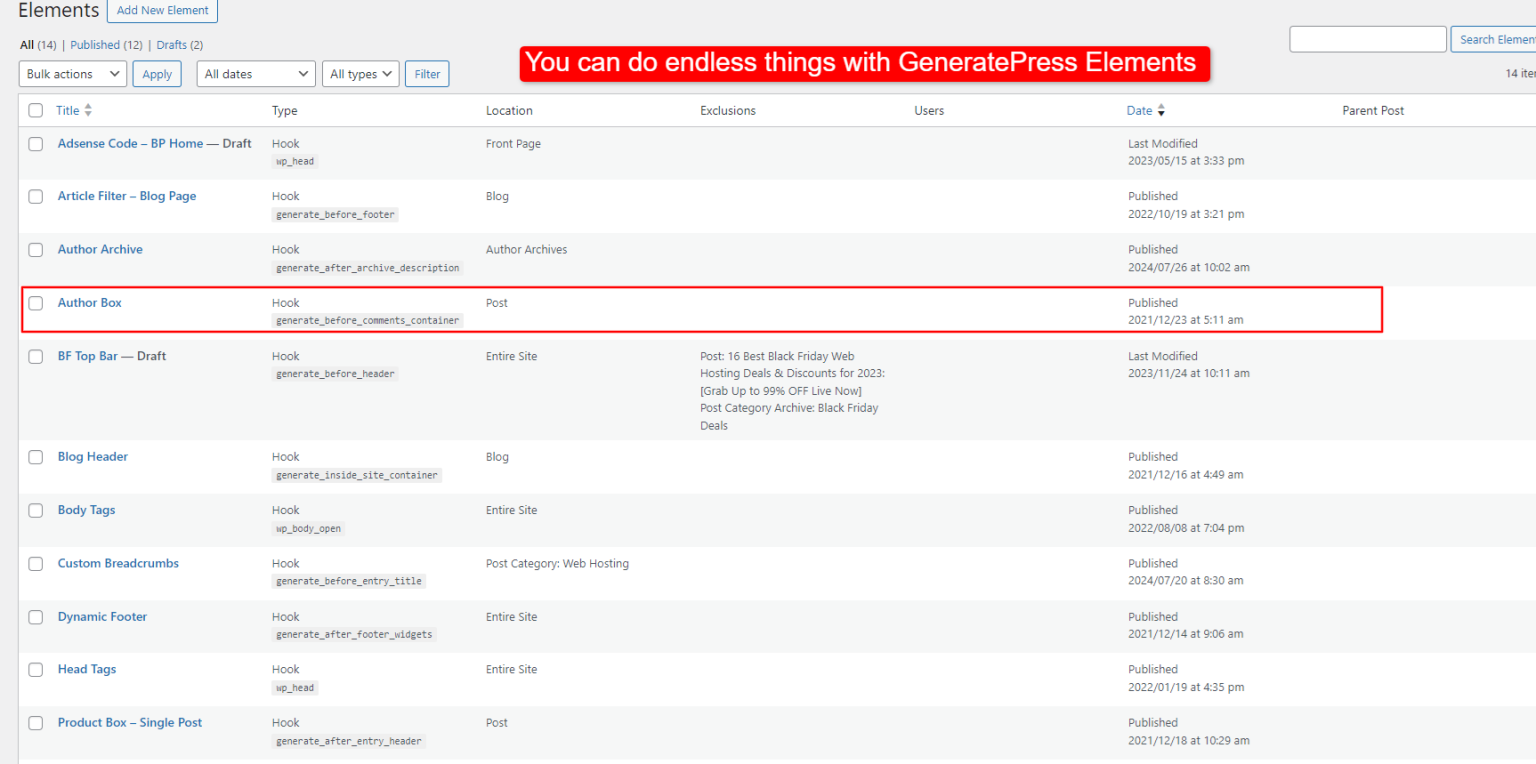Image resolution: width=1536 pixels, height=764 pixels.
Task: Check the Blog Header element checkbox
Action: click(35, 457)
